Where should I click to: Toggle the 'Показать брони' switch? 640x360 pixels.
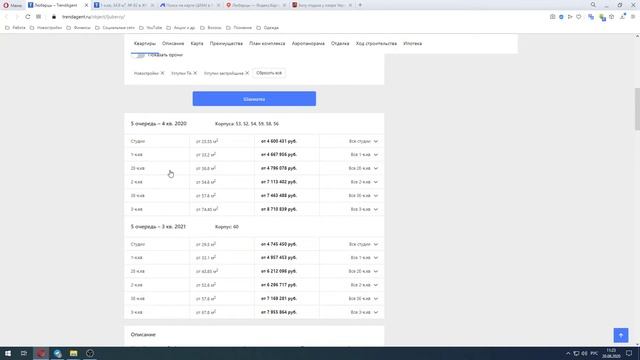(138, 55)
